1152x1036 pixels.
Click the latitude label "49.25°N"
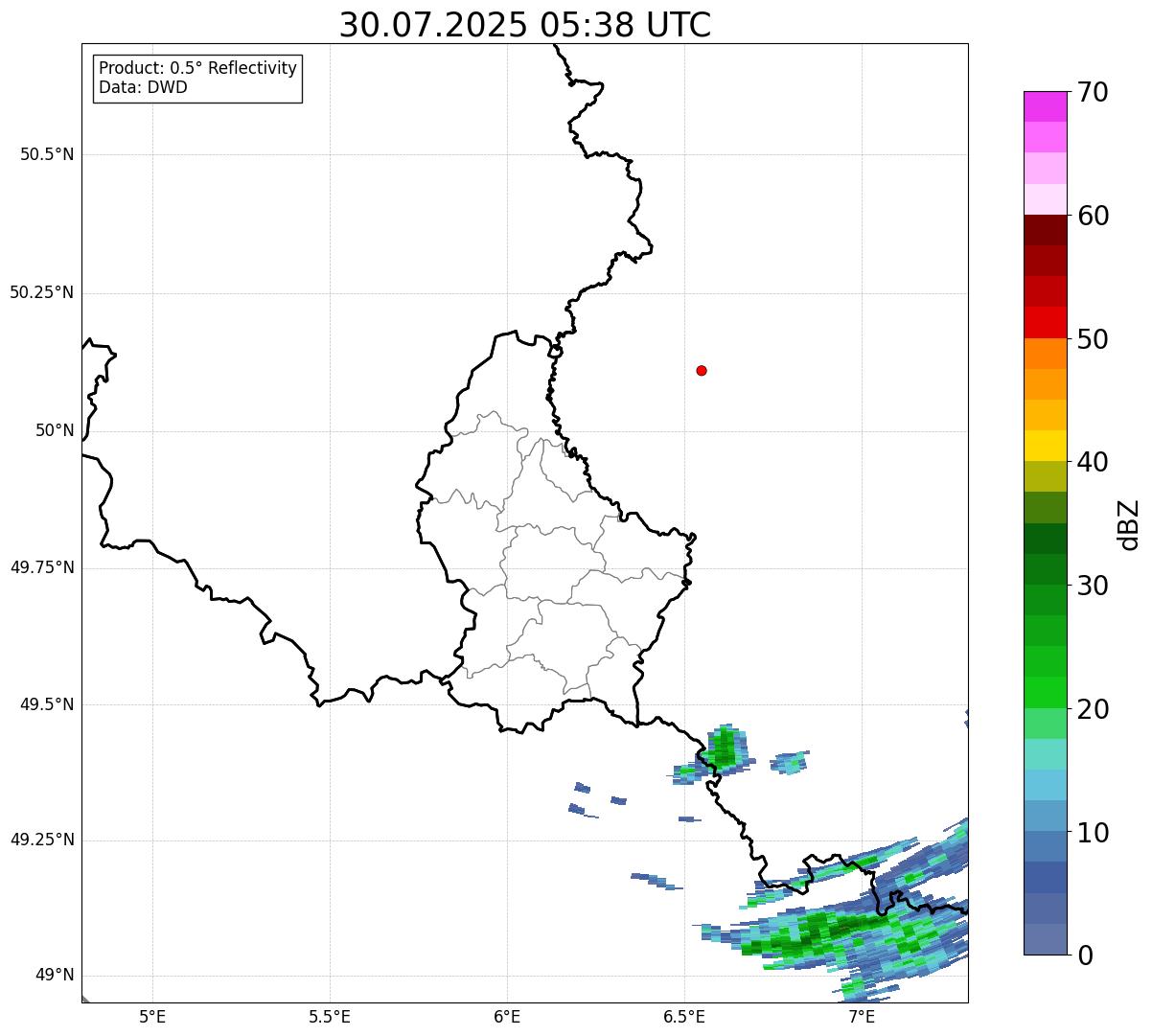42,840
